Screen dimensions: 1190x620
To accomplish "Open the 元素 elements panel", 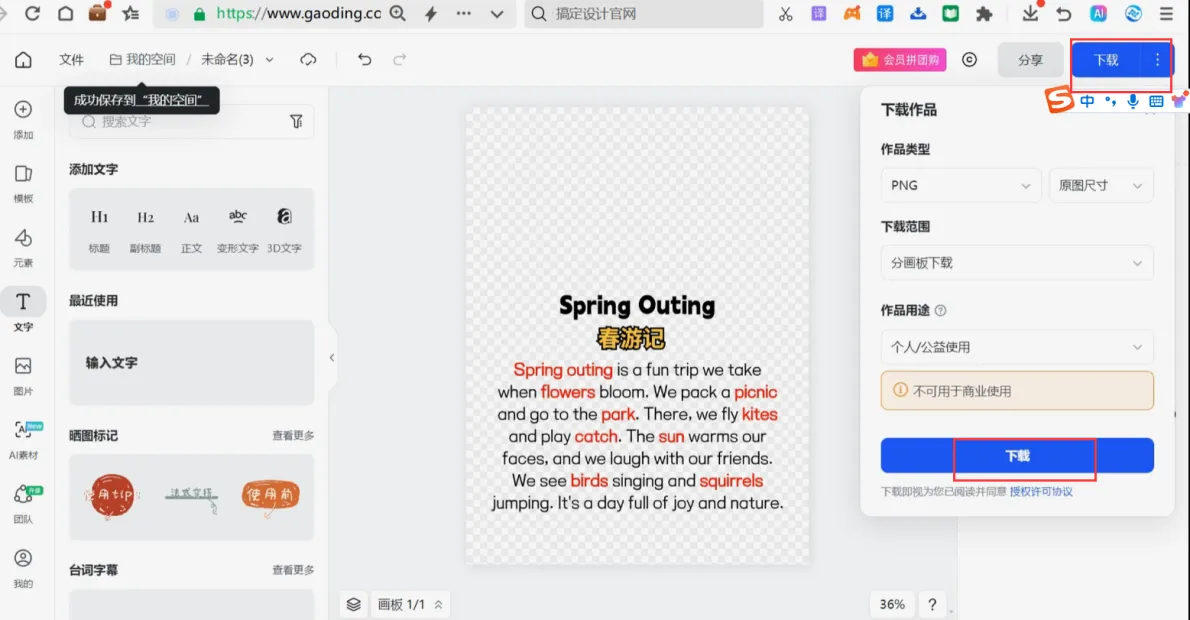I will click(24, 248).
